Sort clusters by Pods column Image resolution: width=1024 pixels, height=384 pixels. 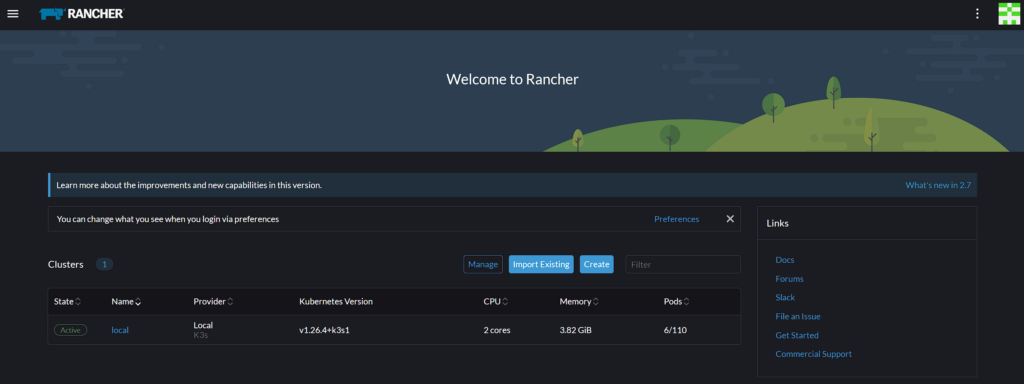point(677,302)
